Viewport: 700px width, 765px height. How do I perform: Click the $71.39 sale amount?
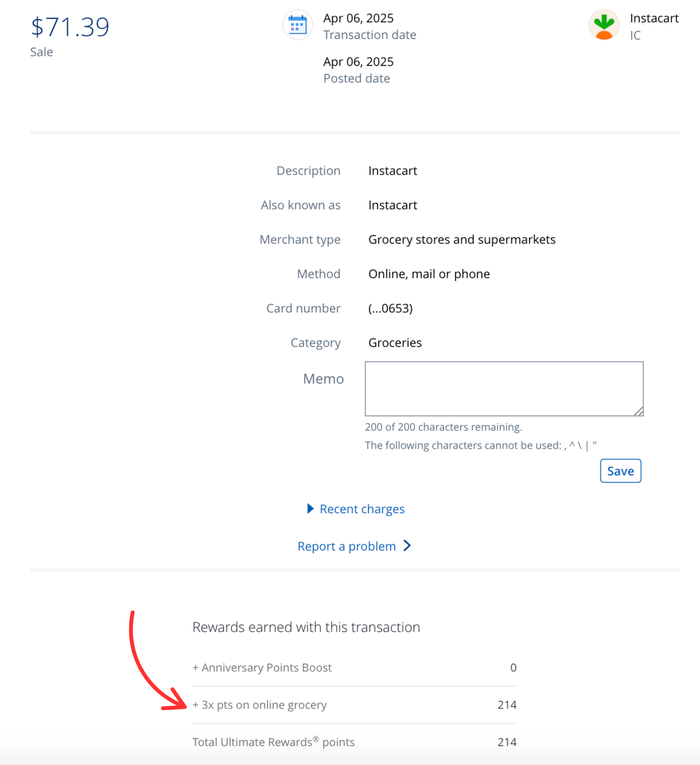click(x=70, y=27)
